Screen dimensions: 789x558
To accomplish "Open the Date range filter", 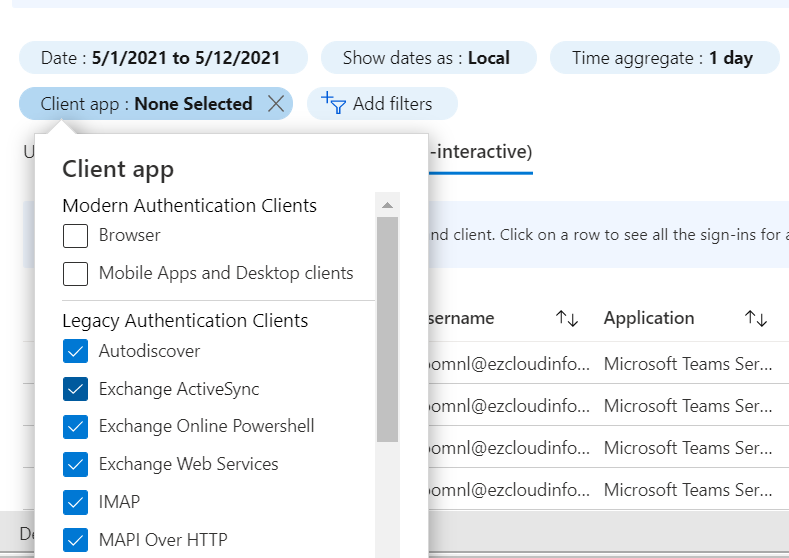I will (163, 58).
